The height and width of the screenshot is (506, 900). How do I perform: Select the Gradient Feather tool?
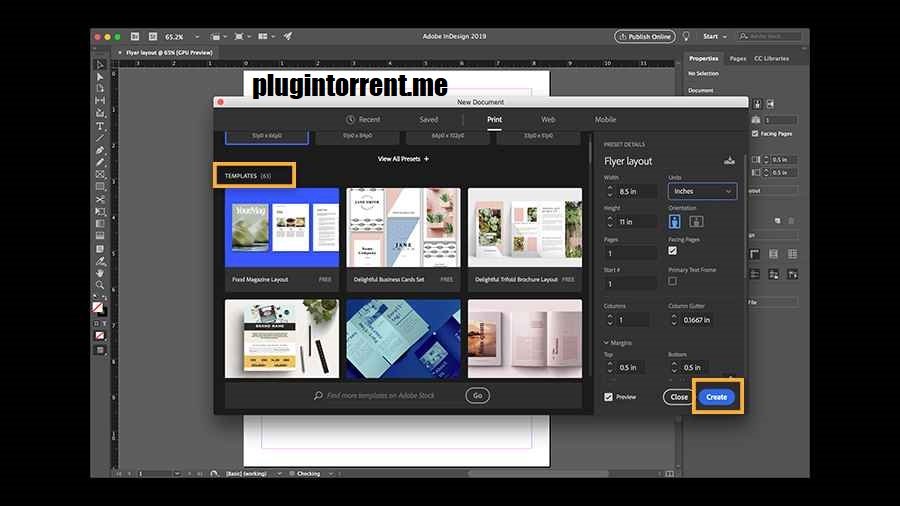[100, 236]
